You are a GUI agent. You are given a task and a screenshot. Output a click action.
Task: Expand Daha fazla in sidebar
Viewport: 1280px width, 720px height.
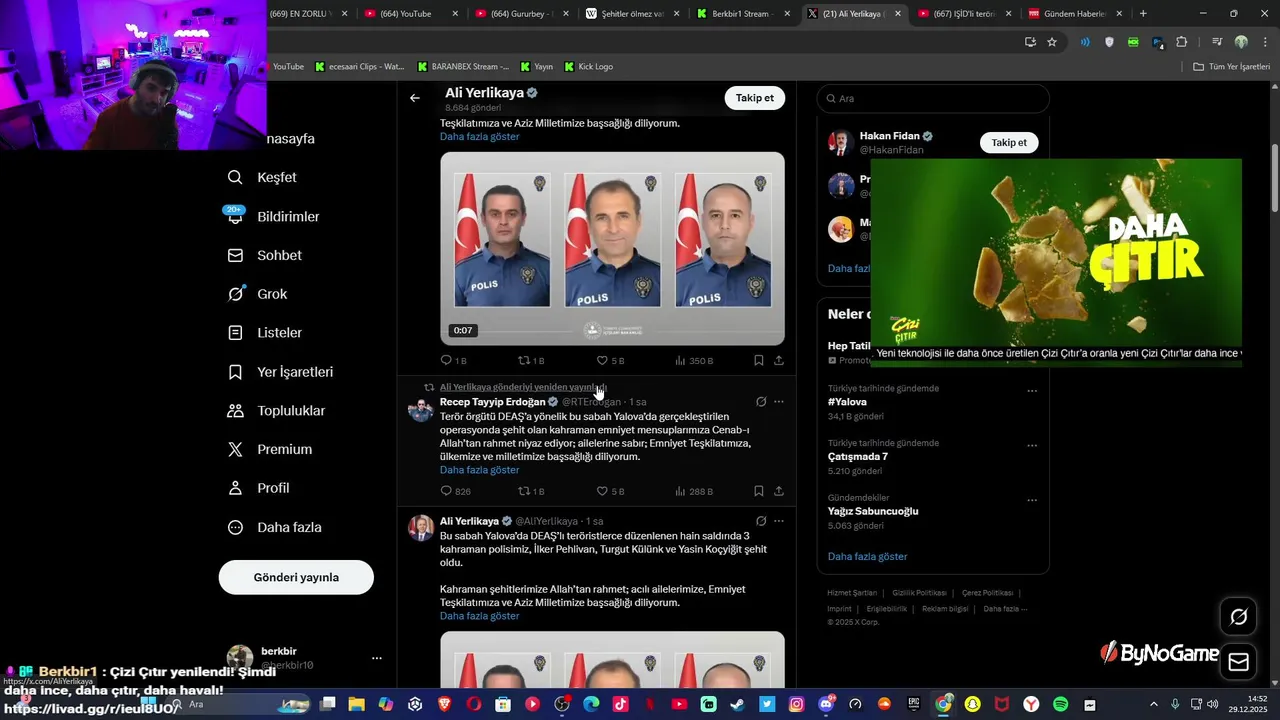pos(274,527)
